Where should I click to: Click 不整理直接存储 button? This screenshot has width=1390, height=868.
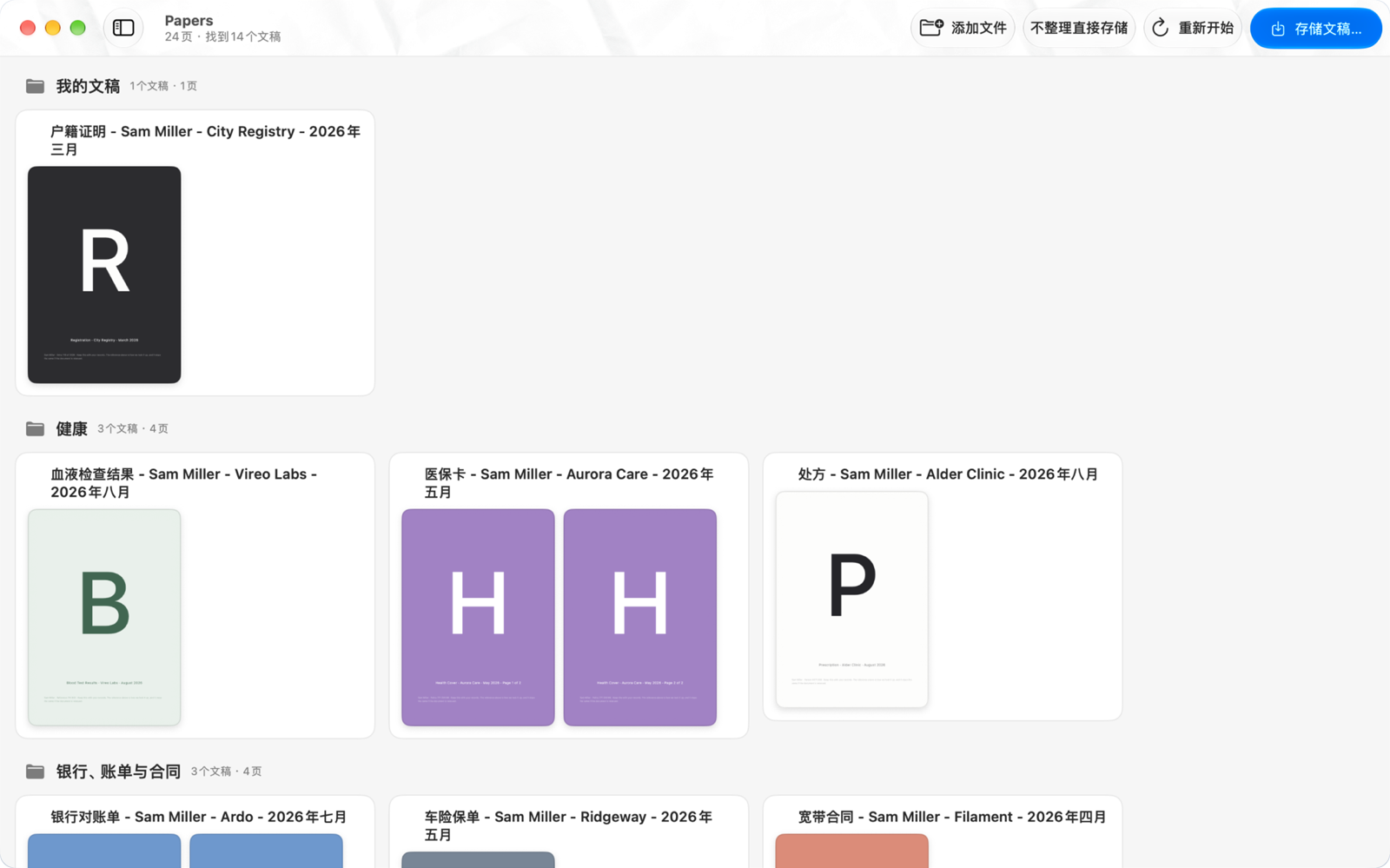(x=1079, y=28)
